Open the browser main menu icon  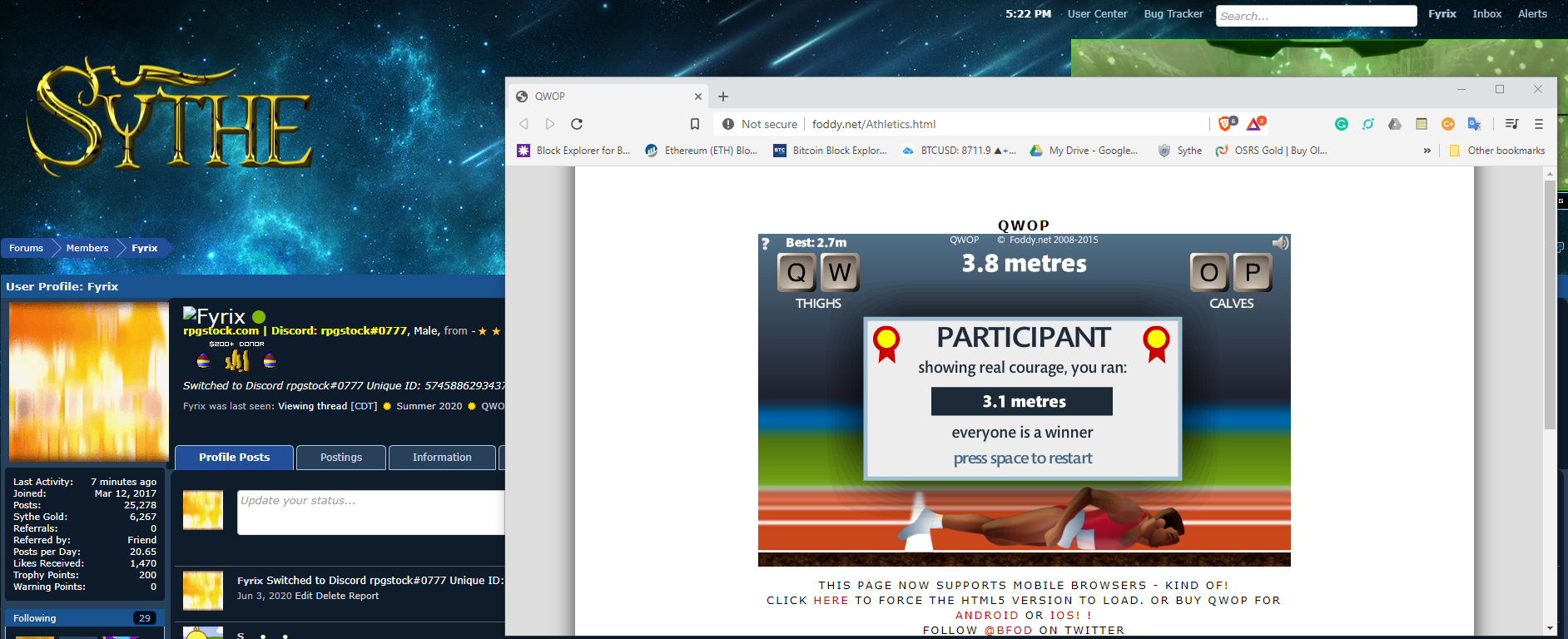1538,124
